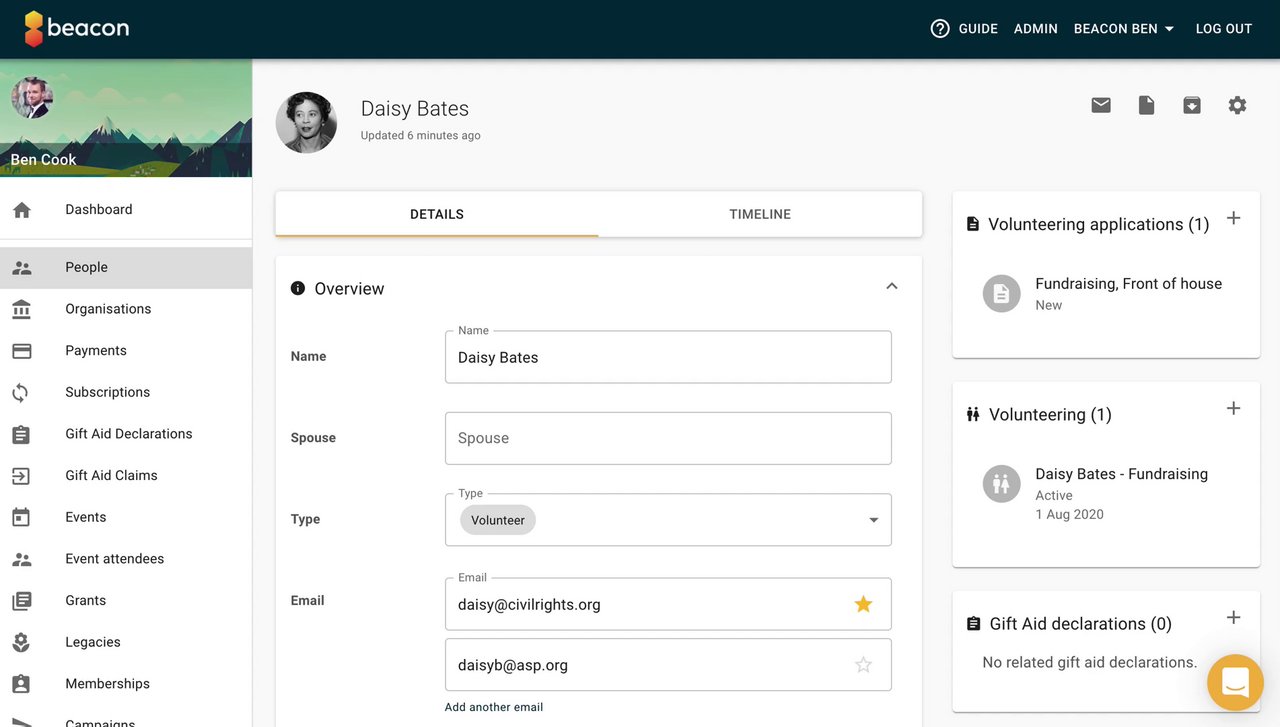Add a new Gift Aid declaration

[1233, 618]
